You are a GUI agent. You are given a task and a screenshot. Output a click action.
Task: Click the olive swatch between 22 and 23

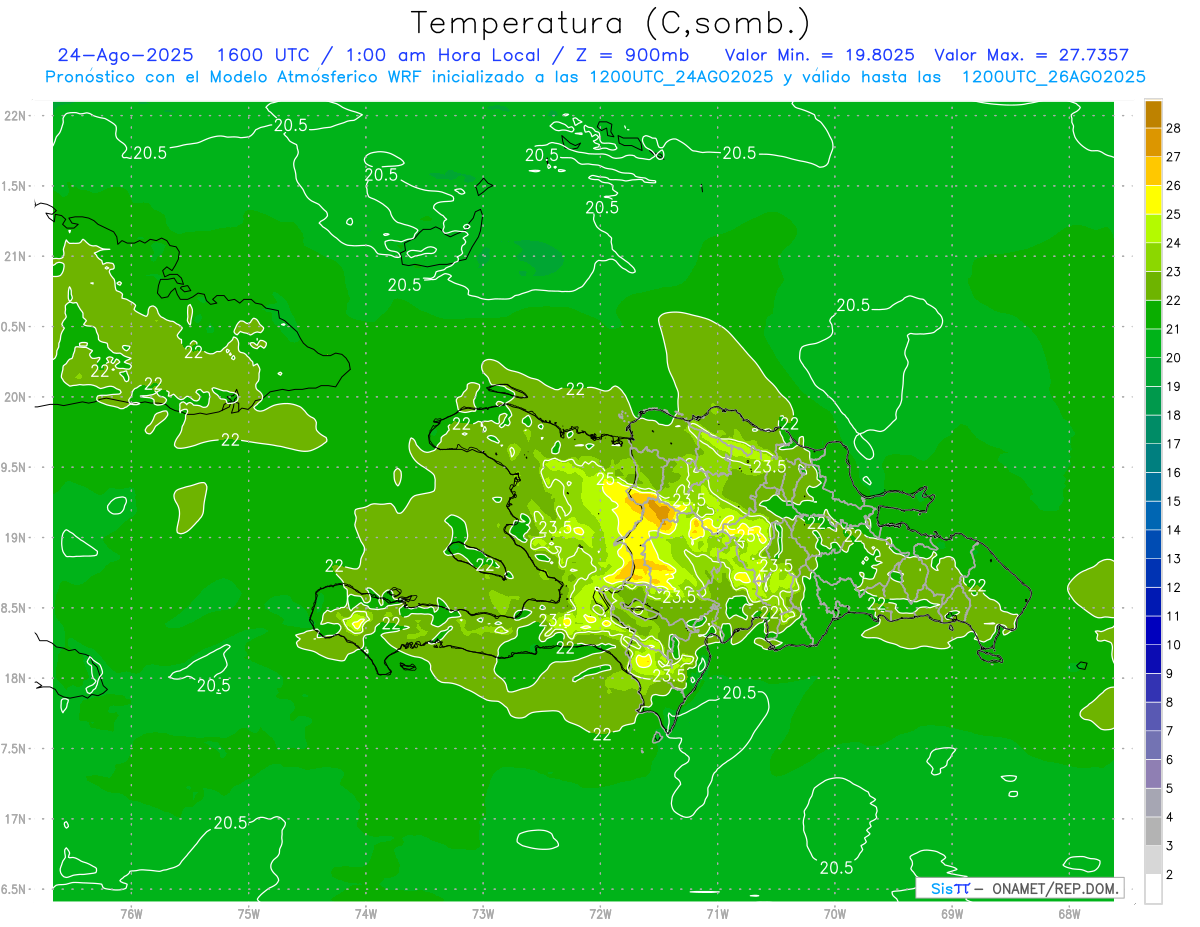click(x=1153, y=286)
